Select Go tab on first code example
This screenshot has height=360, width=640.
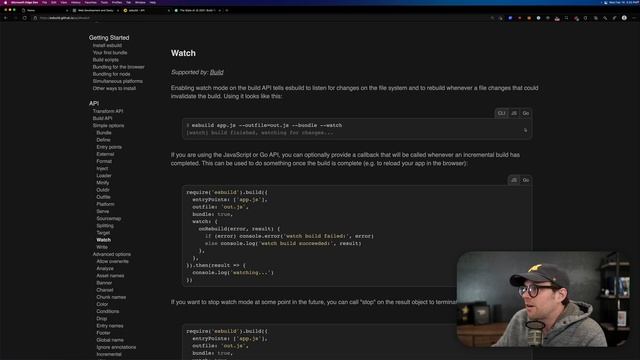[x=526, y=113]
